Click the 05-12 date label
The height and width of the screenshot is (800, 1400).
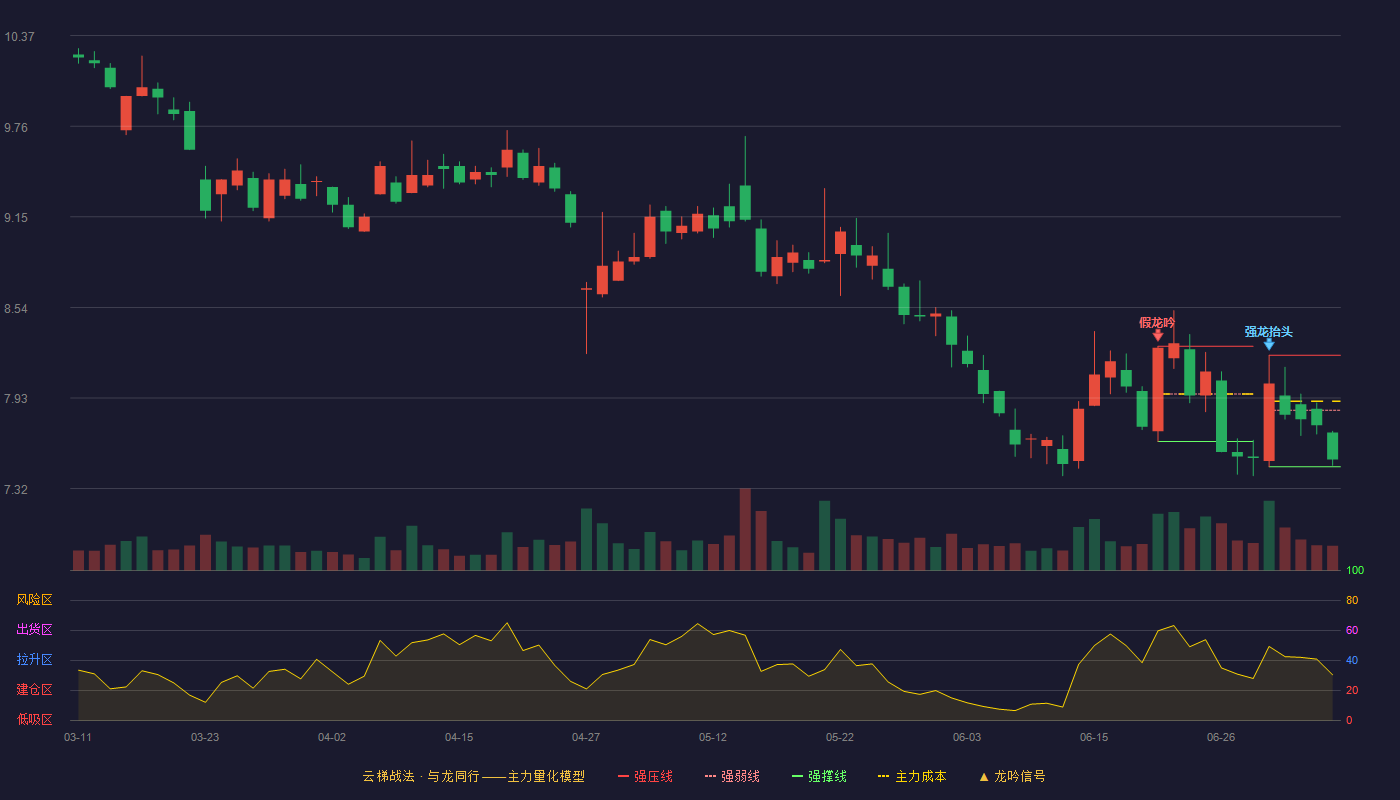713,737
